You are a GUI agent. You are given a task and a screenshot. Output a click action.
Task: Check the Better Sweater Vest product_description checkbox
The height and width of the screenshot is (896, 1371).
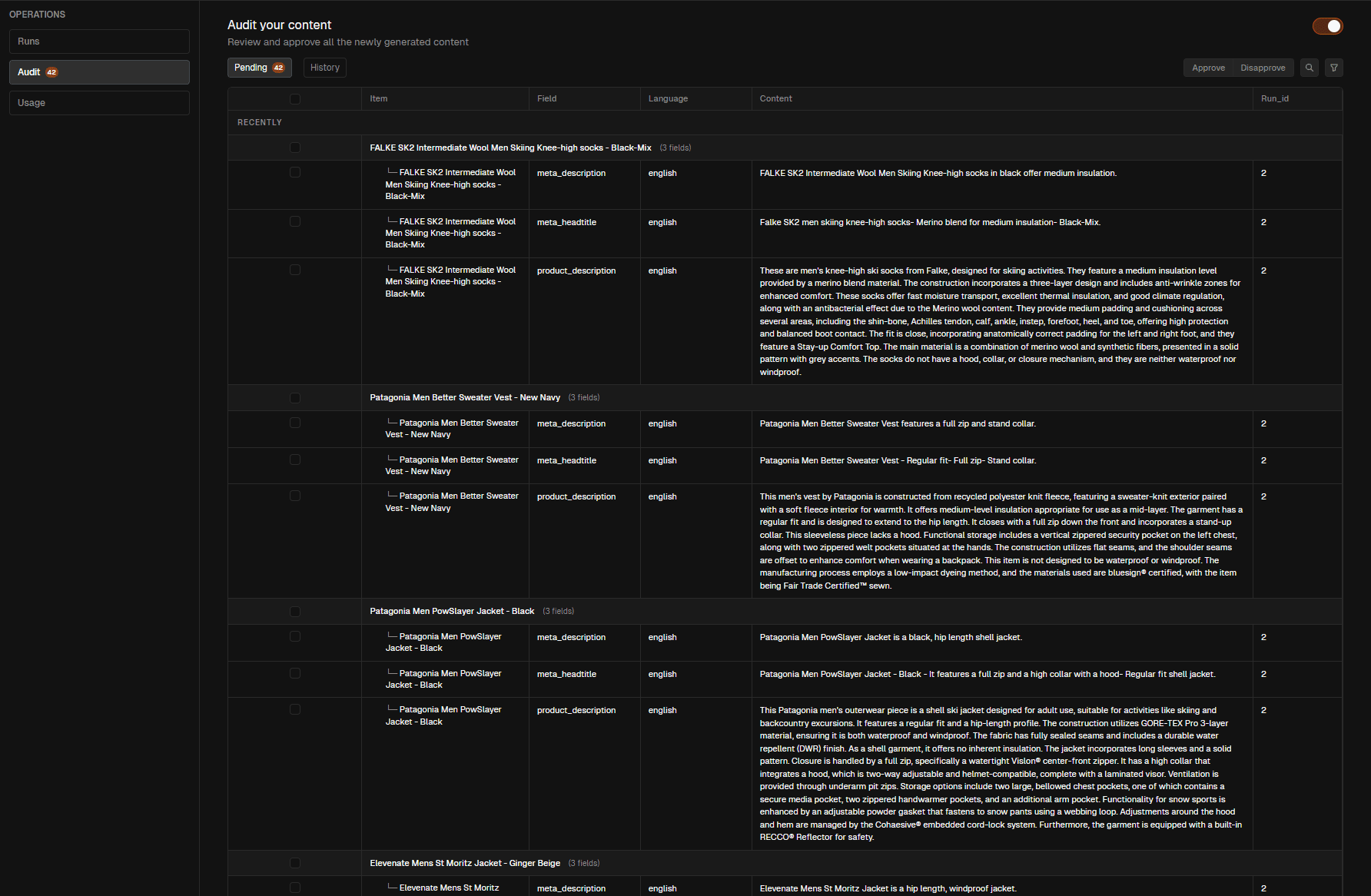point(295,496)
